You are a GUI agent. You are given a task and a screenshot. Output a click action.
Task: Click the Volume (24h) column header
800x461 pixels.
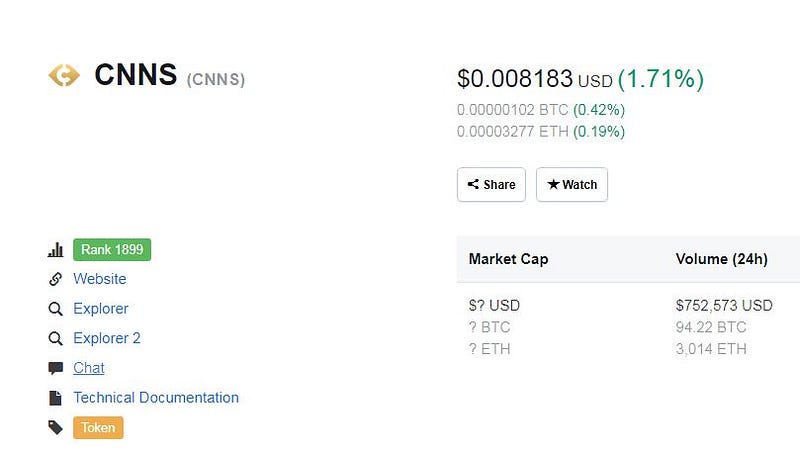pos(721,259)
